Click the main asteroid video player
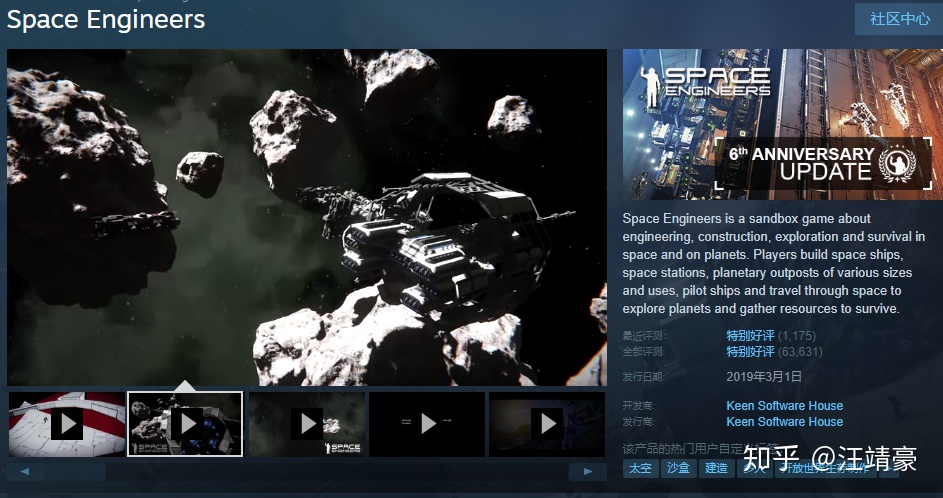 pyautogui.click(x=307, y=217)
